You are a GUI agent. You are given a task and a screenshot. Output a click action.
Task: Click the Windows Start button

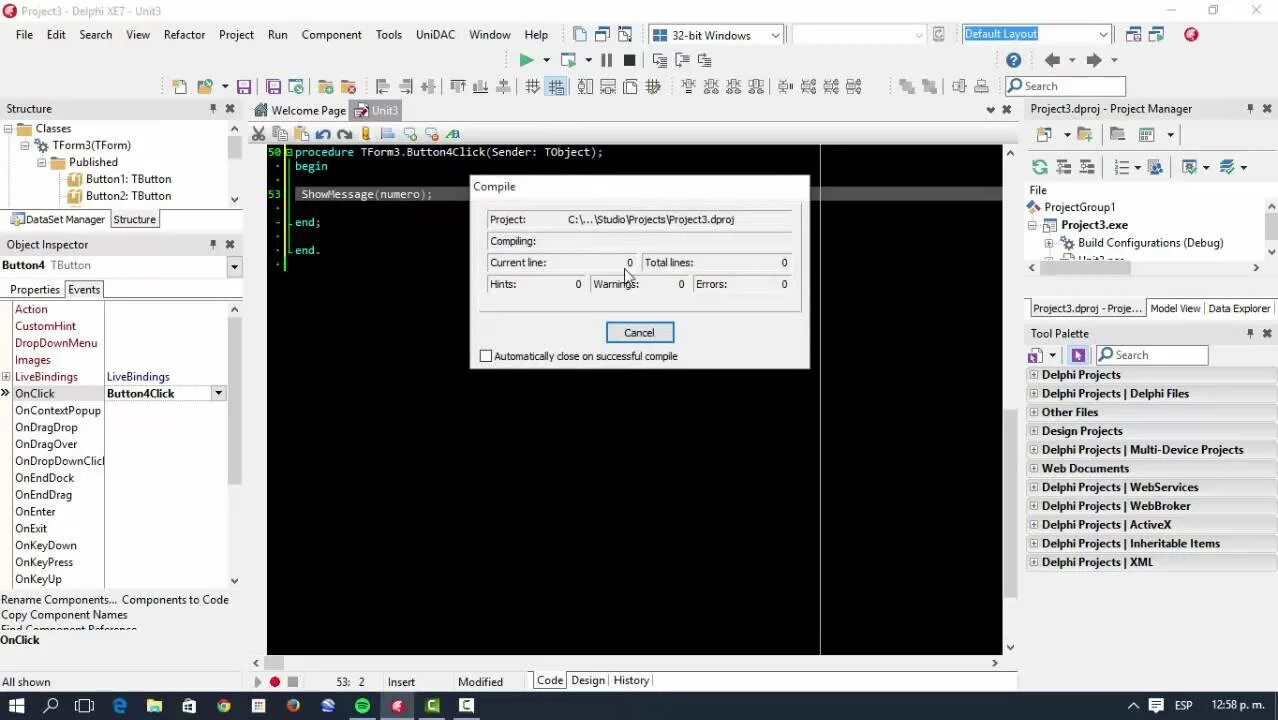click(x=16, y=705)
